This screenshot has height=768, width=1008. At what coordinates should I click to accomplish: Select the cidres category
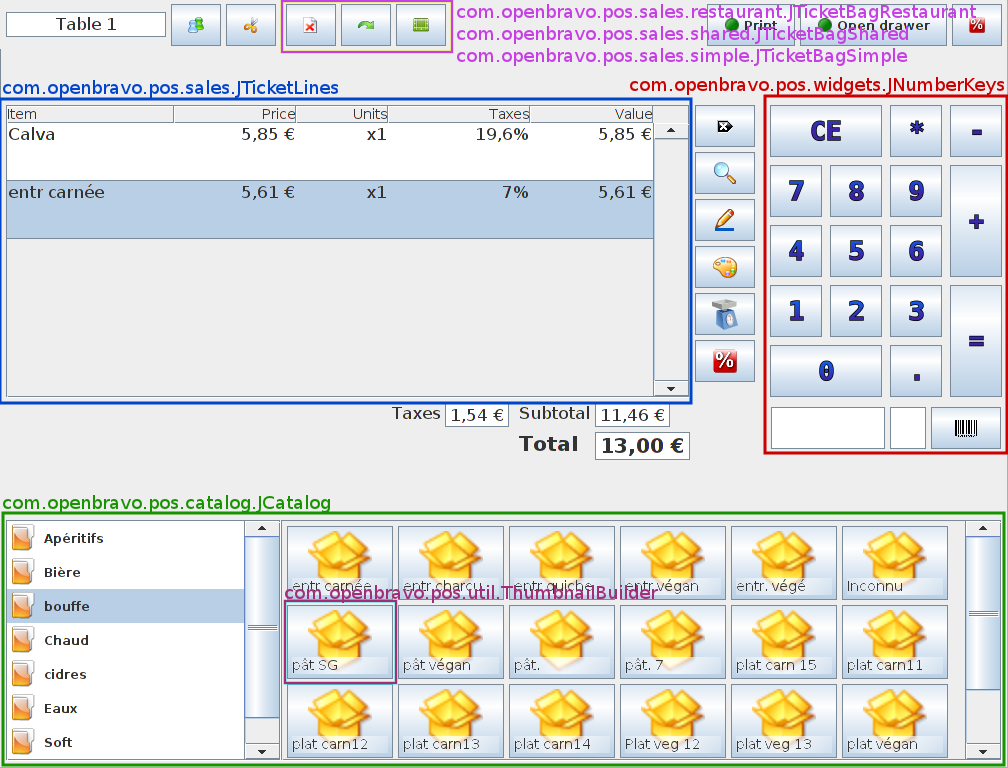[x=125, y=674]
